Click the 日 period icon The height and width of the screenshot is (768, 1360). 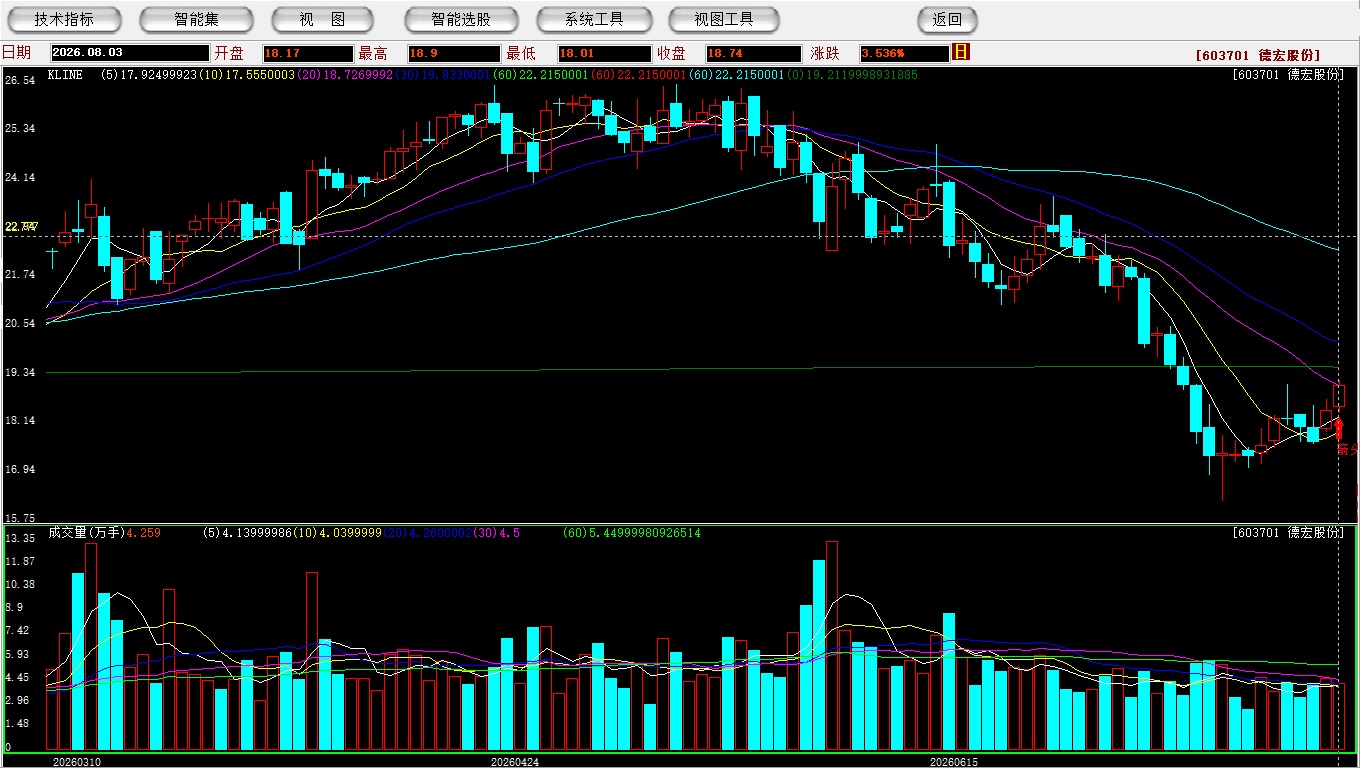pos(961,52)
